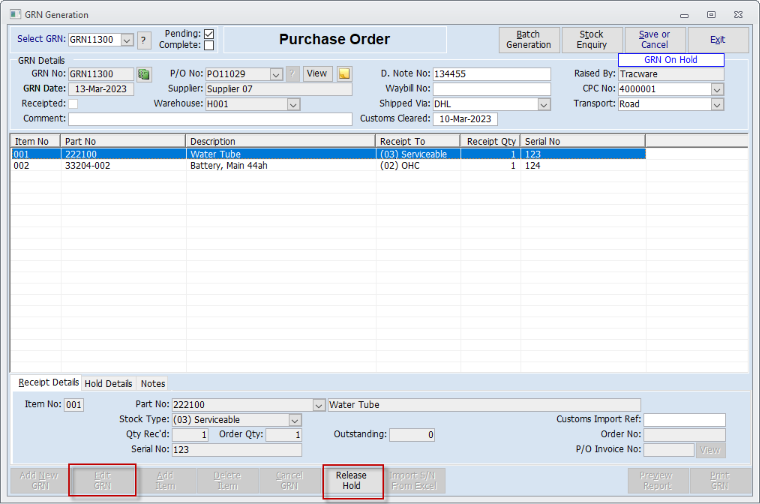Switch to the Notes tab
The width and height of the screenshot is (760, 504).
[x=153, y=383]
